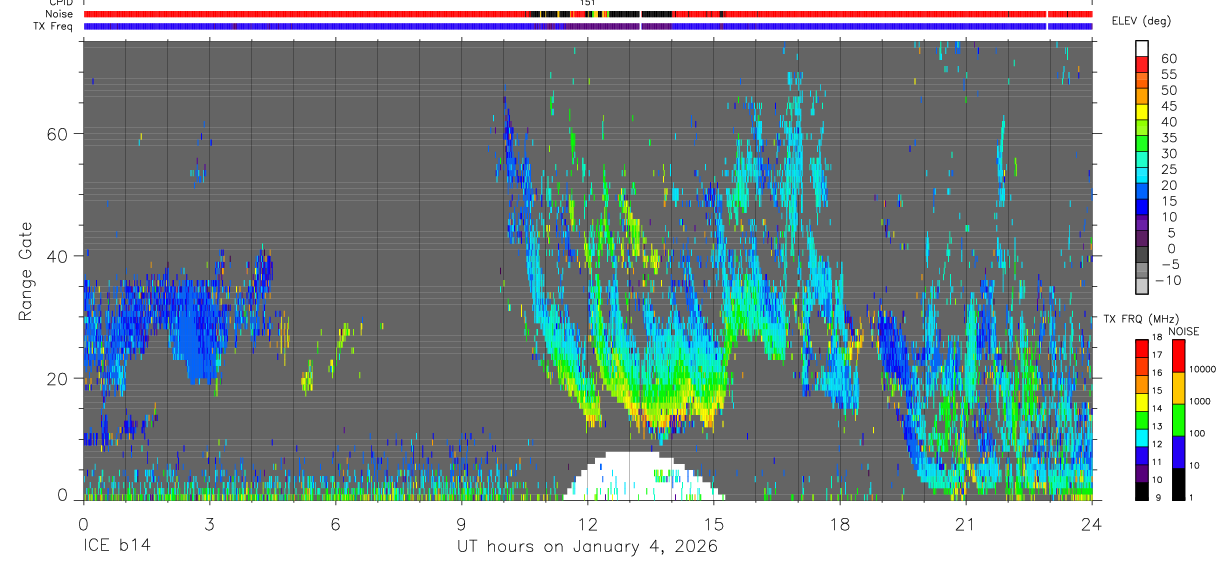
Task: Click the '35' label on the ELEV scale
Action: 1168,138
